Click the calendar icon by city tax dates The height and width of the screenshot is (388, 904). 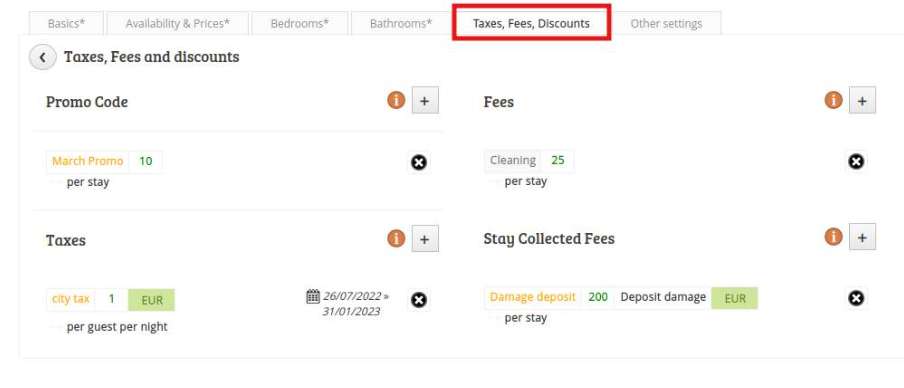[313, 296]
